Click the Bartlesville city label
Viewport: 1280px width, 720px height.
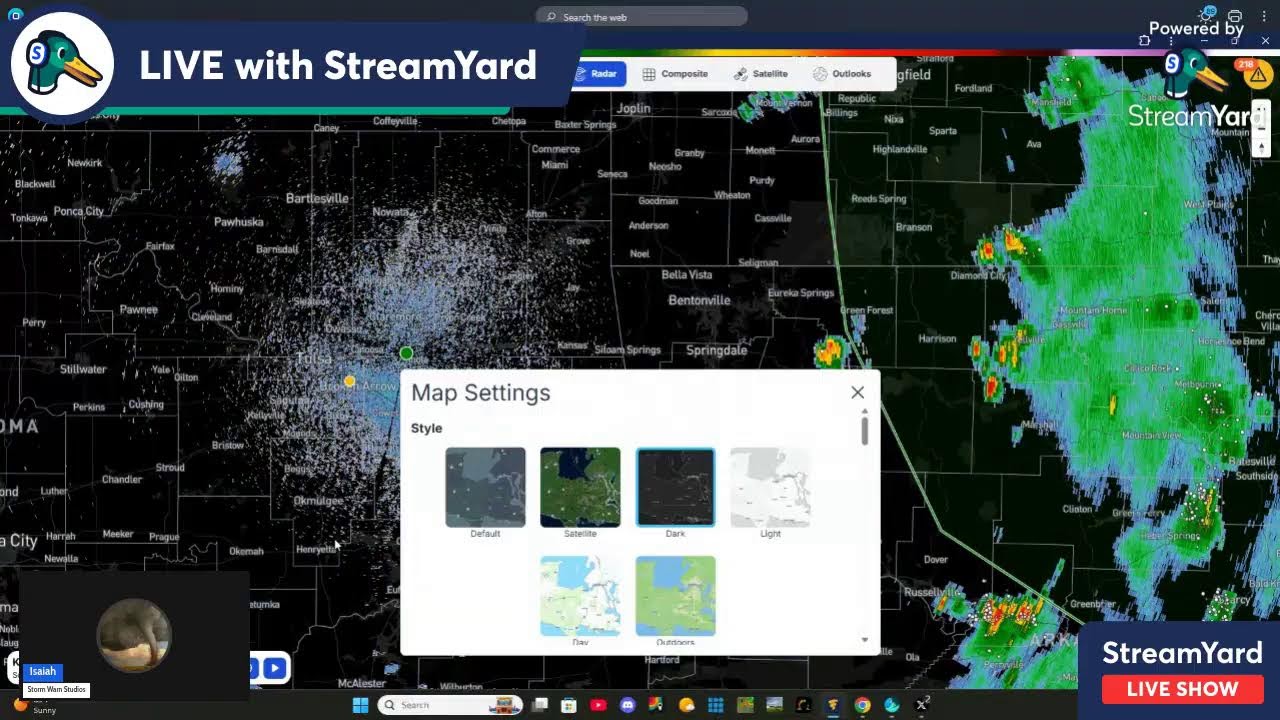point(317,198)
